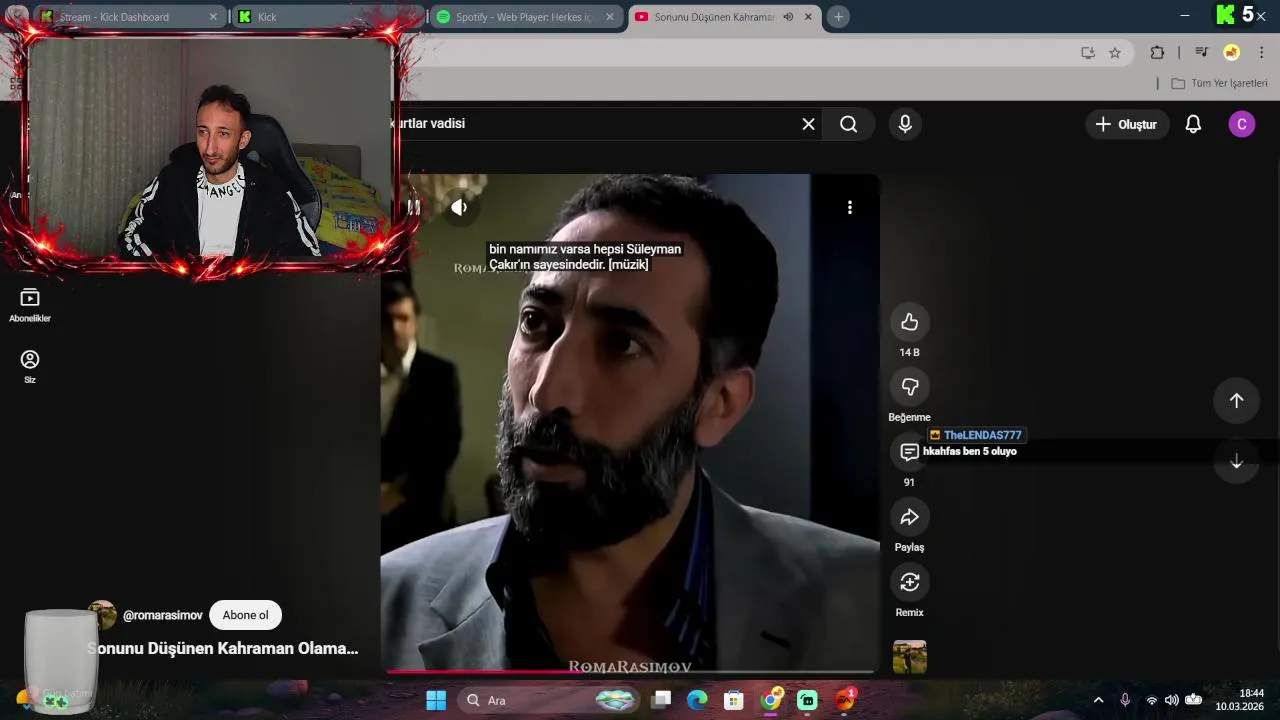
Task: Open Chrome from taskbar
Action: pos(771,700)
